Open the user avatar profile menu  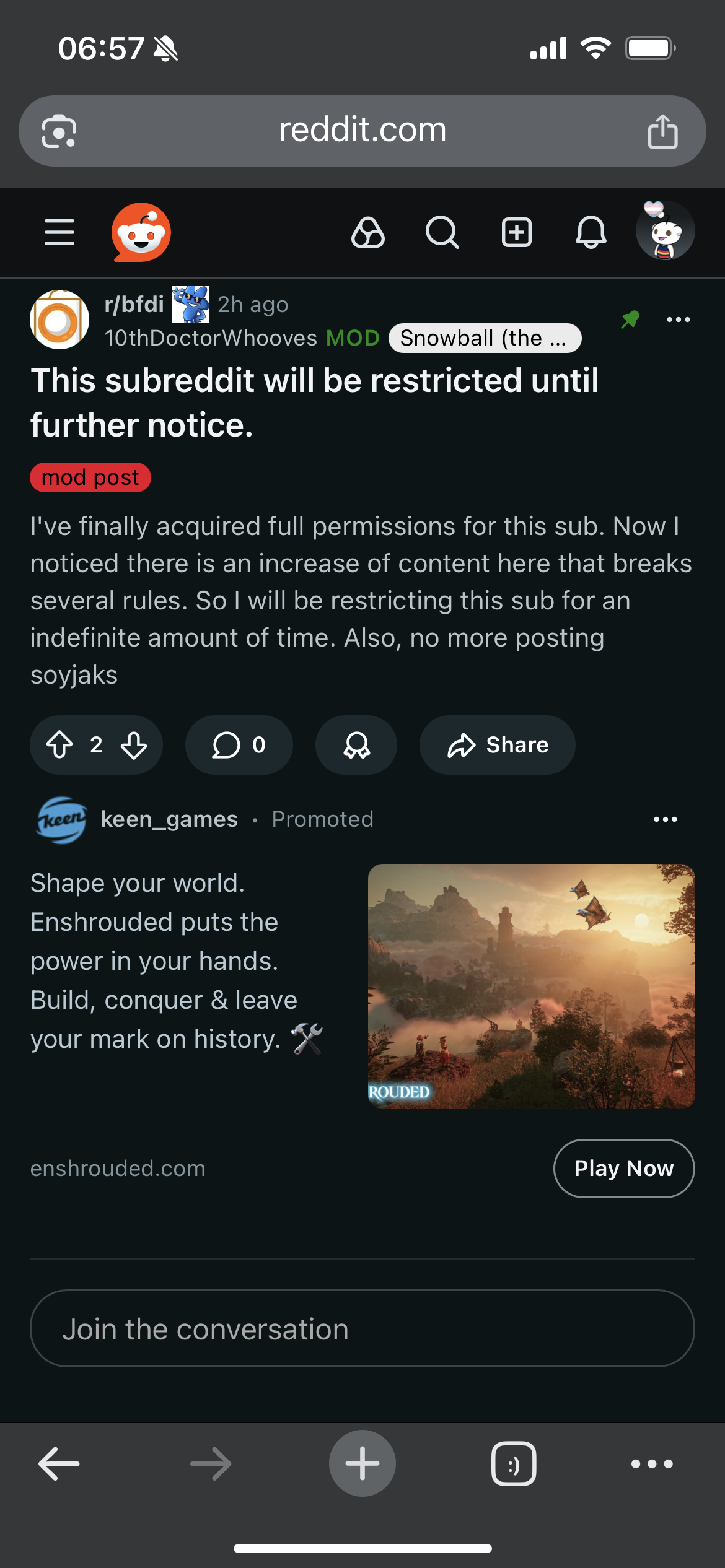665,231
